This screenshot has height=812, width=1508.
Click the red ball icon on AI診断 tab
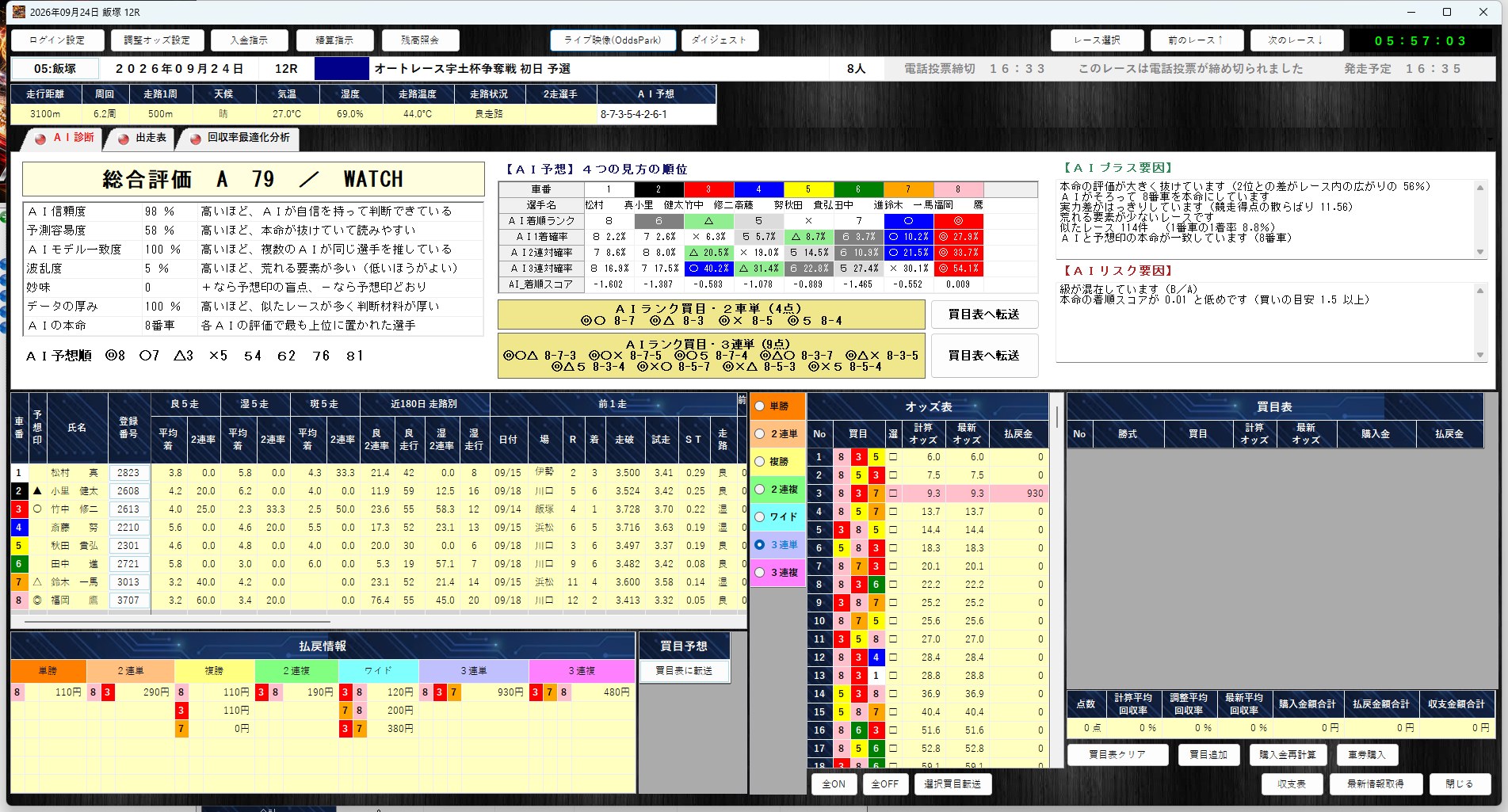(40, 139)
